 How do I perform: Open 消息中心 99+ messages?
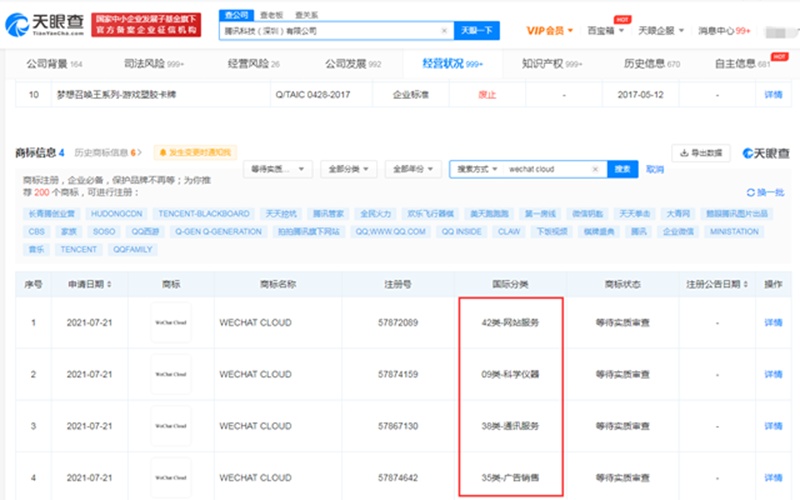pyautogui.click(x=724, y=31)
